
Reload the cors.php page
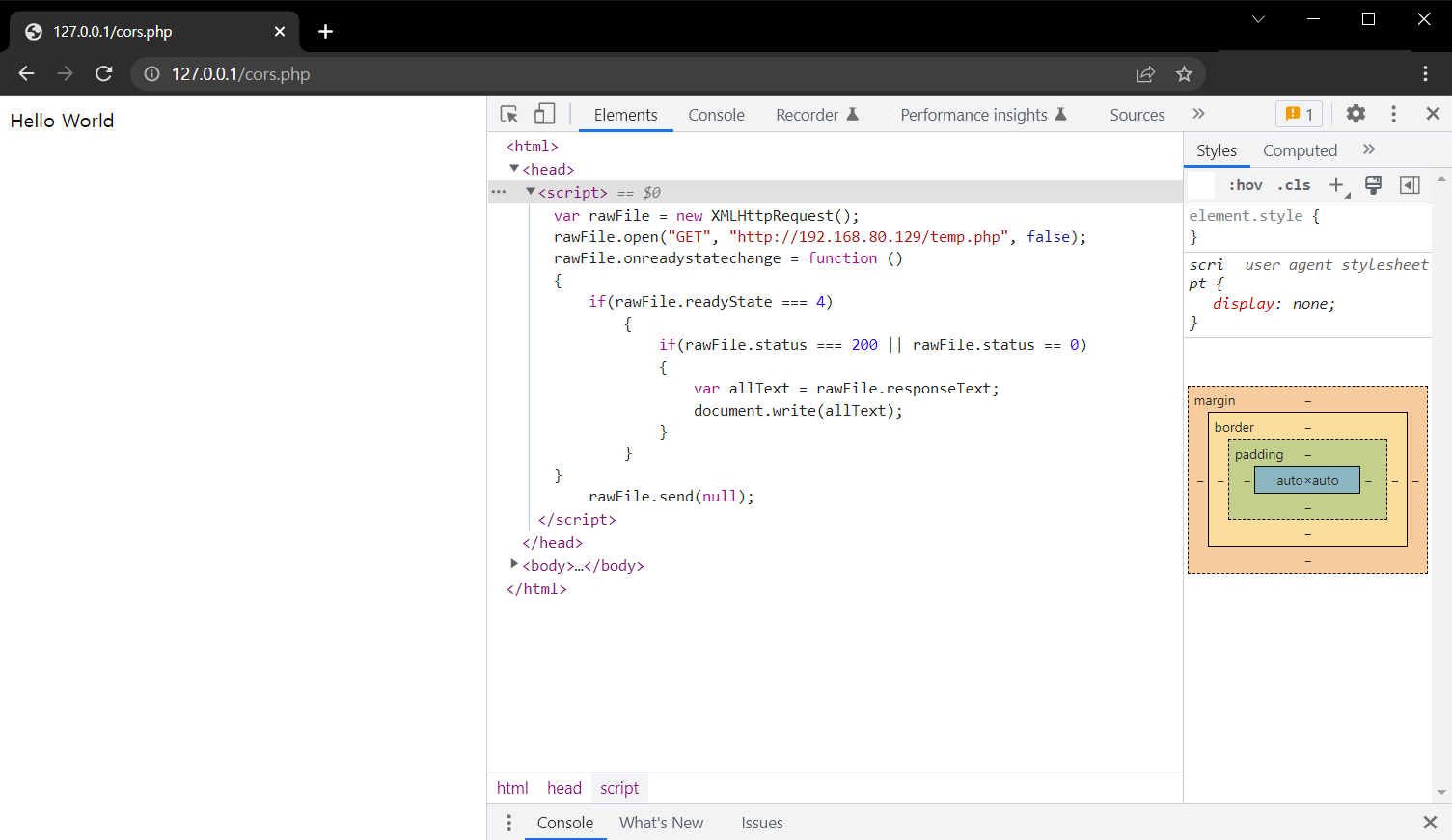(104, 73)
